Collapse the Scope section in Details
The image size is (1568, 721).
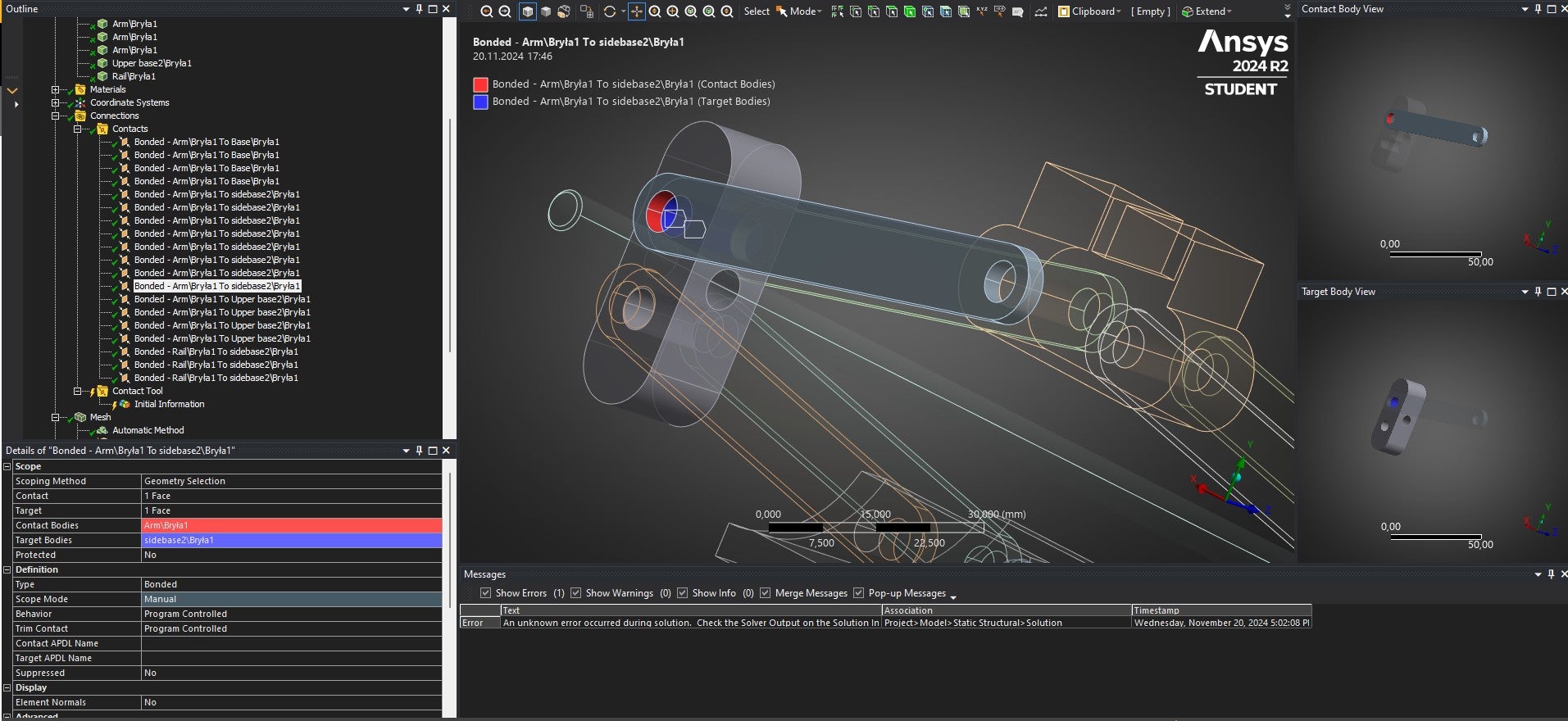pyautogui.click(x=7, y=466)
